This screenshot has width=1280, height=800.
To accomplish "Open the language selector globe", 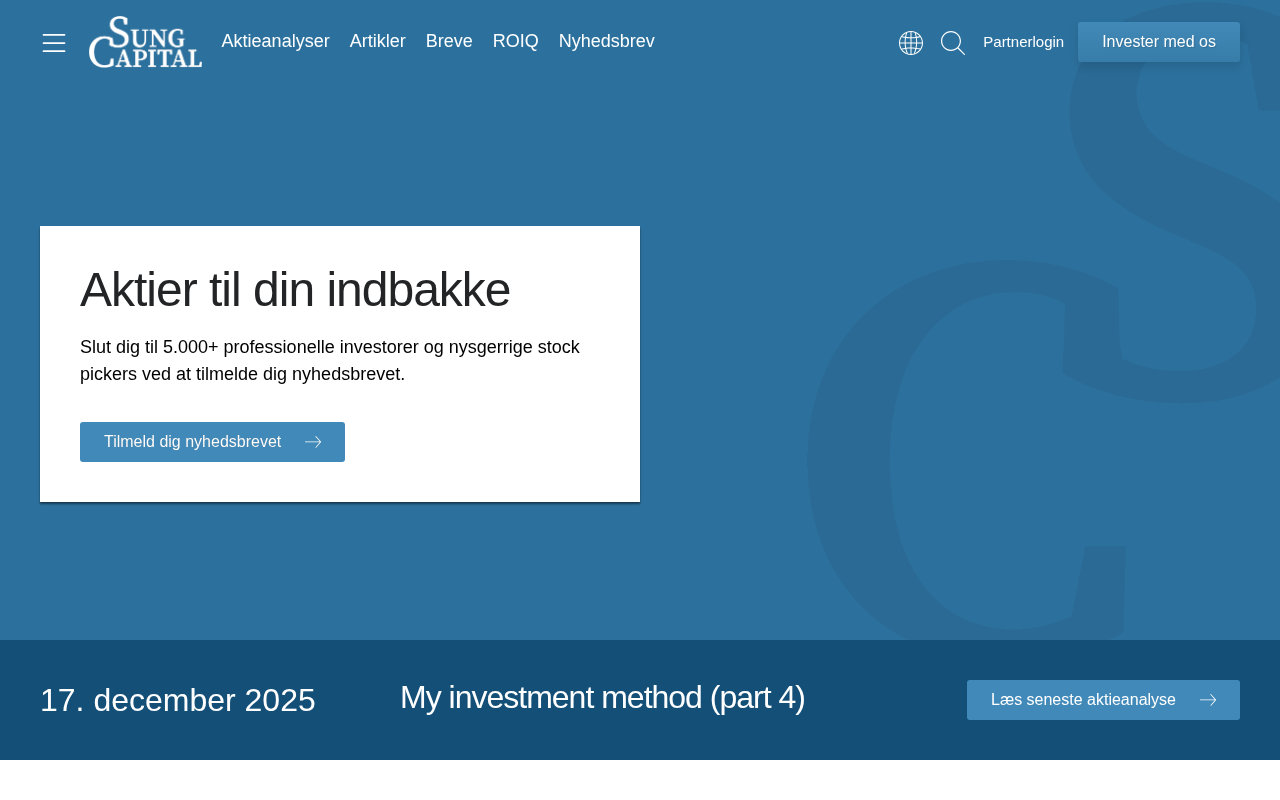I will click(911, 43).
